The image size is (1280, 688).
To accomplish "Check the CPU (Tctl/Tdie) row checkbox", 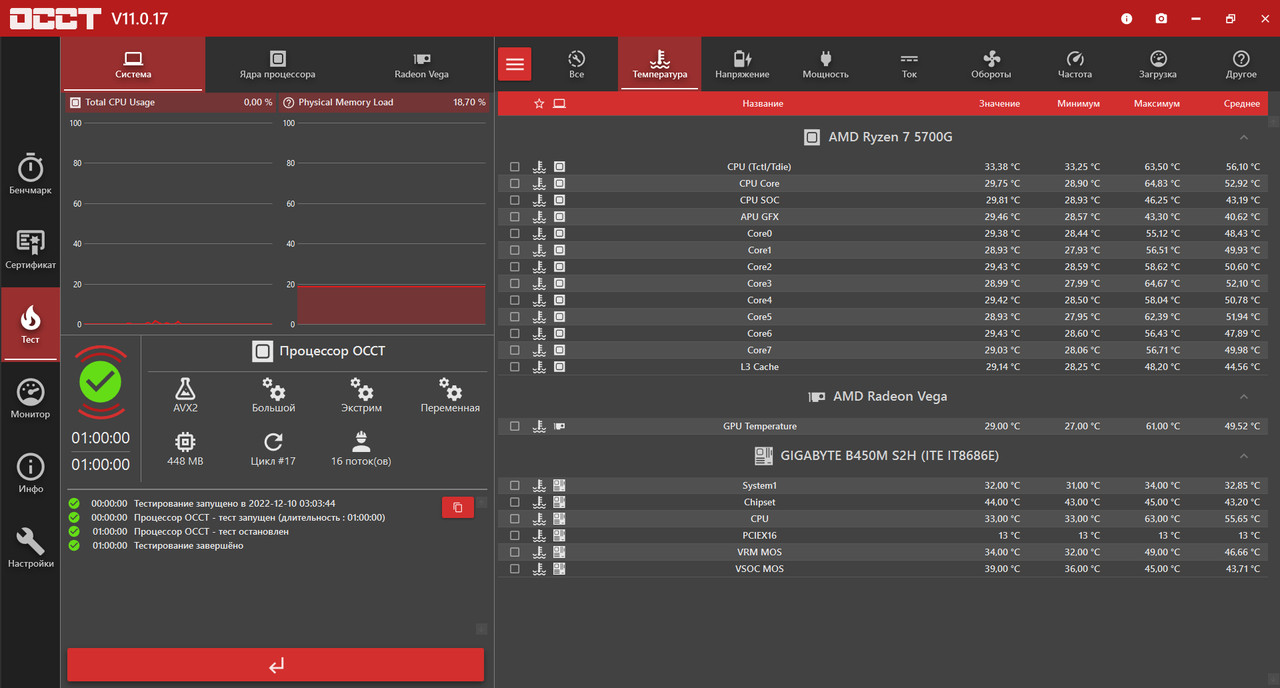I will (x=515, y=167).
